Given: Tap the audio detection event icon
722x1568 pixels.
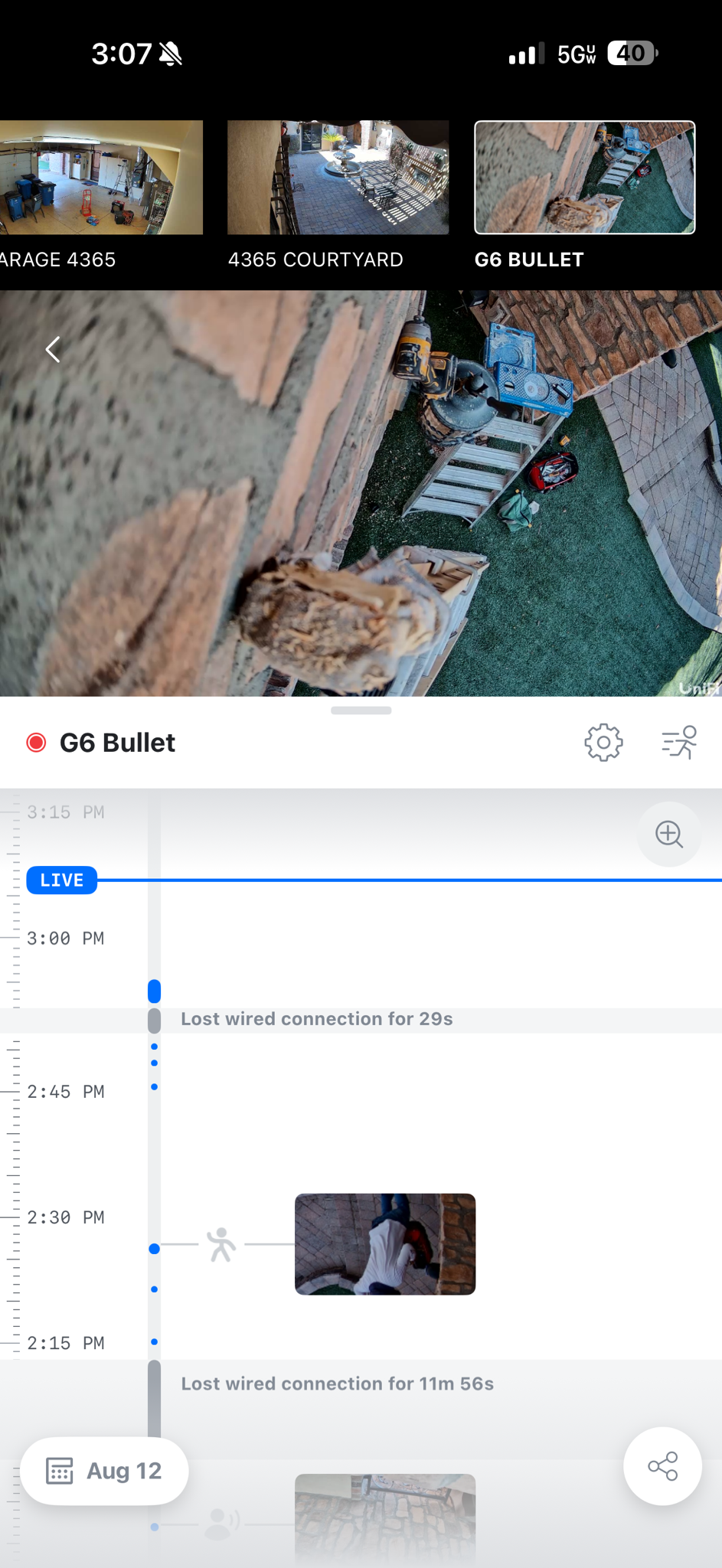Looking at the screenshot, I should click(x=222, y=1524).
